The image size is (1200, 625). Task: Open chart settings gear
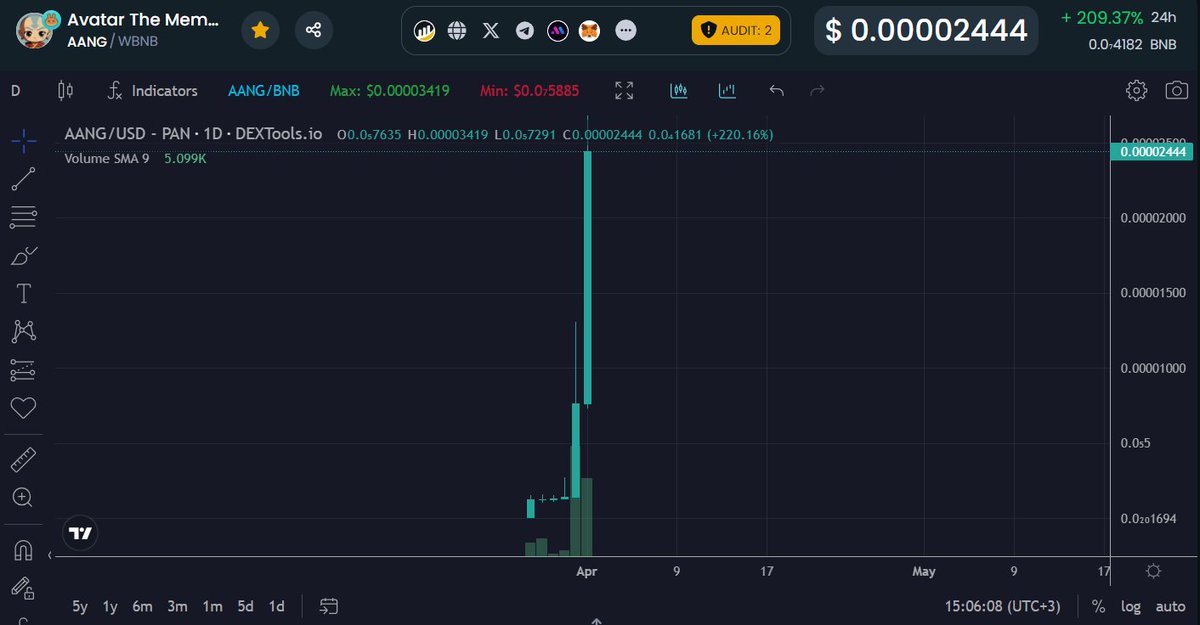(1136, 91)
